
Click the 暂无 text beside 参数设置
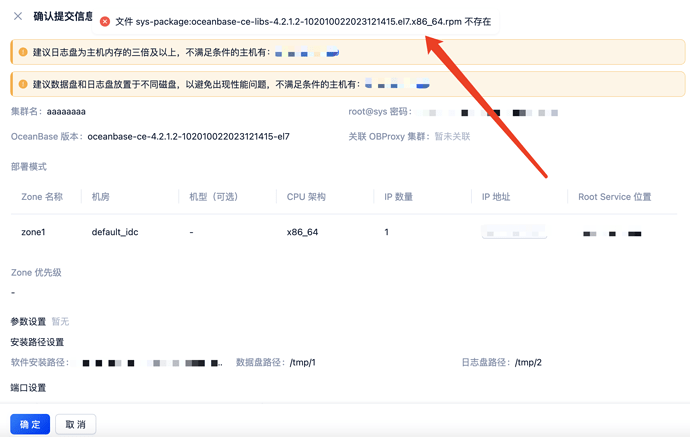pos(60,322)
